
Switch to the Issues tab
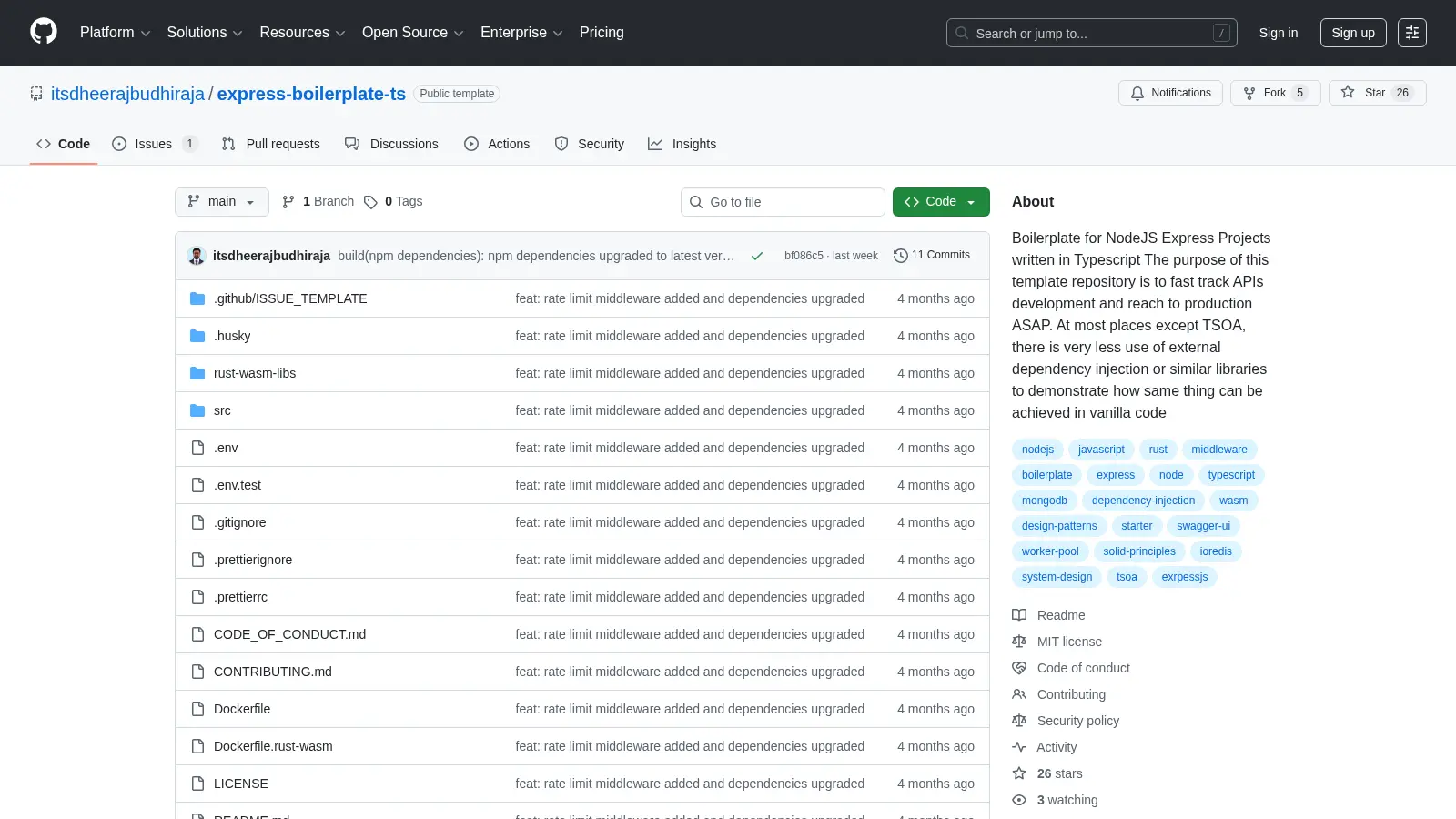155,144
